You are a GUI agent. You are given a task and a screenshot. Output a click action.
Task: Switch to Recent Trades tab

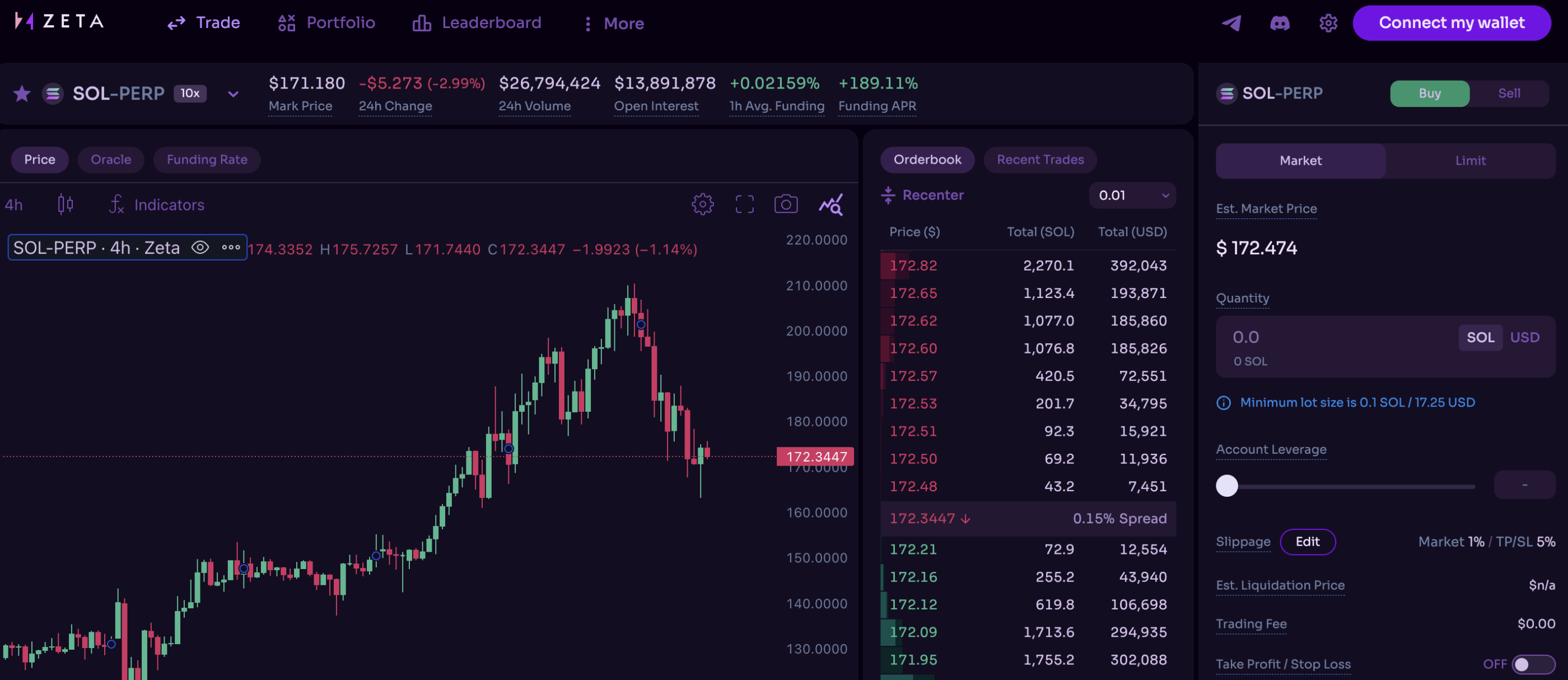(x=1040, y=160)
